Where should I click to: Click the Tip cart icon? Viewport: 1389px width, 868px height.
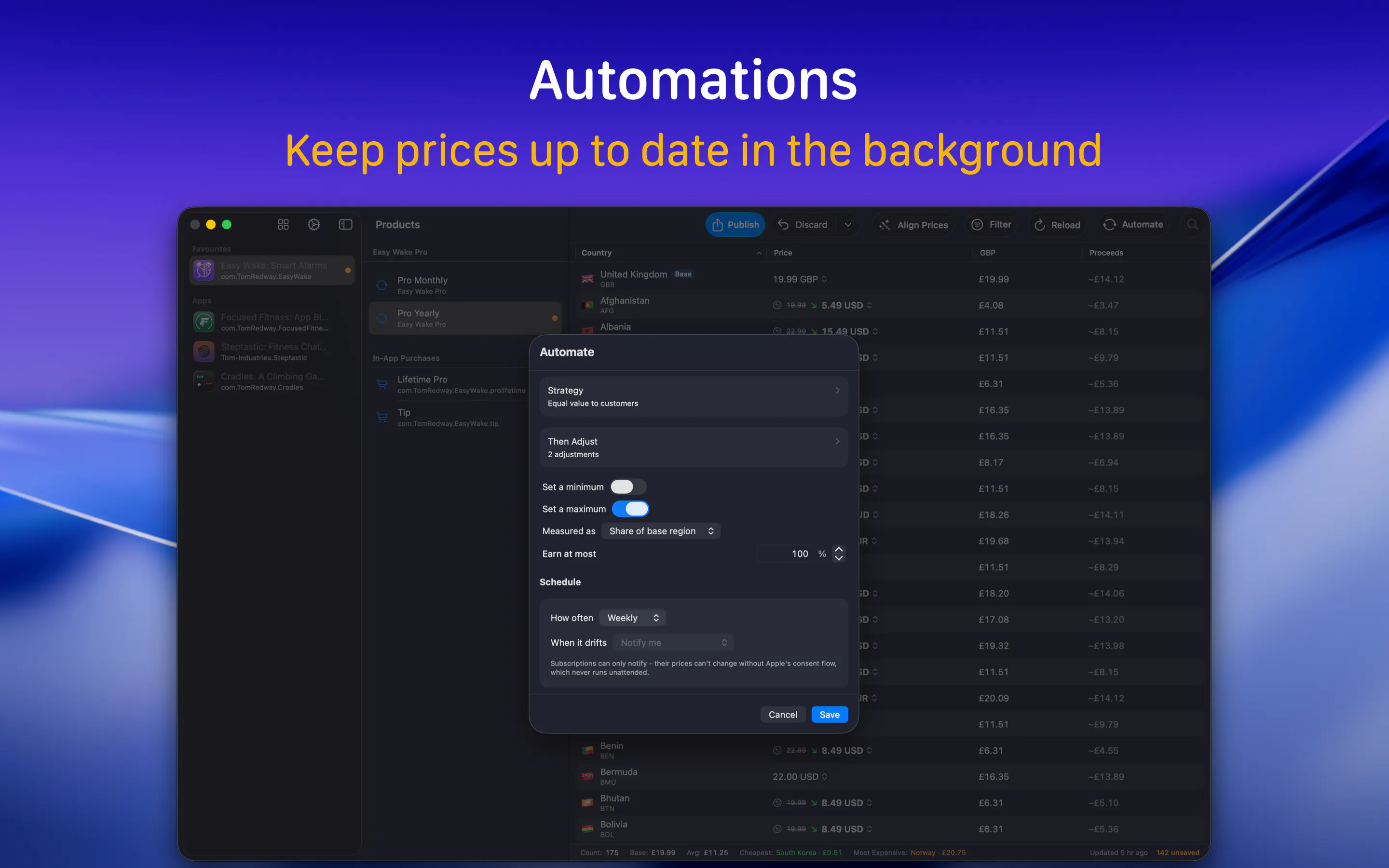point(381,417)
